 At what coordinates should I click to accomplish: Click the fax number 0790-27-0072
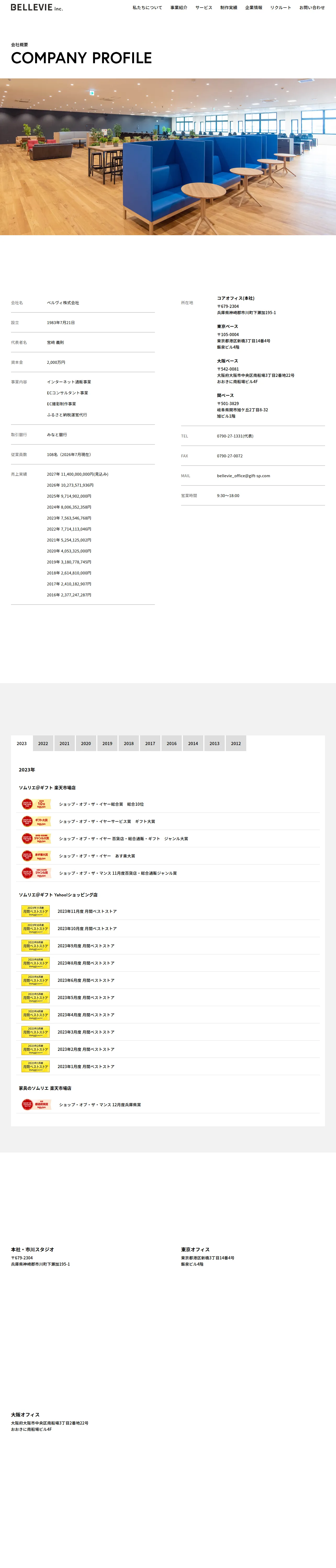(230, 456)
